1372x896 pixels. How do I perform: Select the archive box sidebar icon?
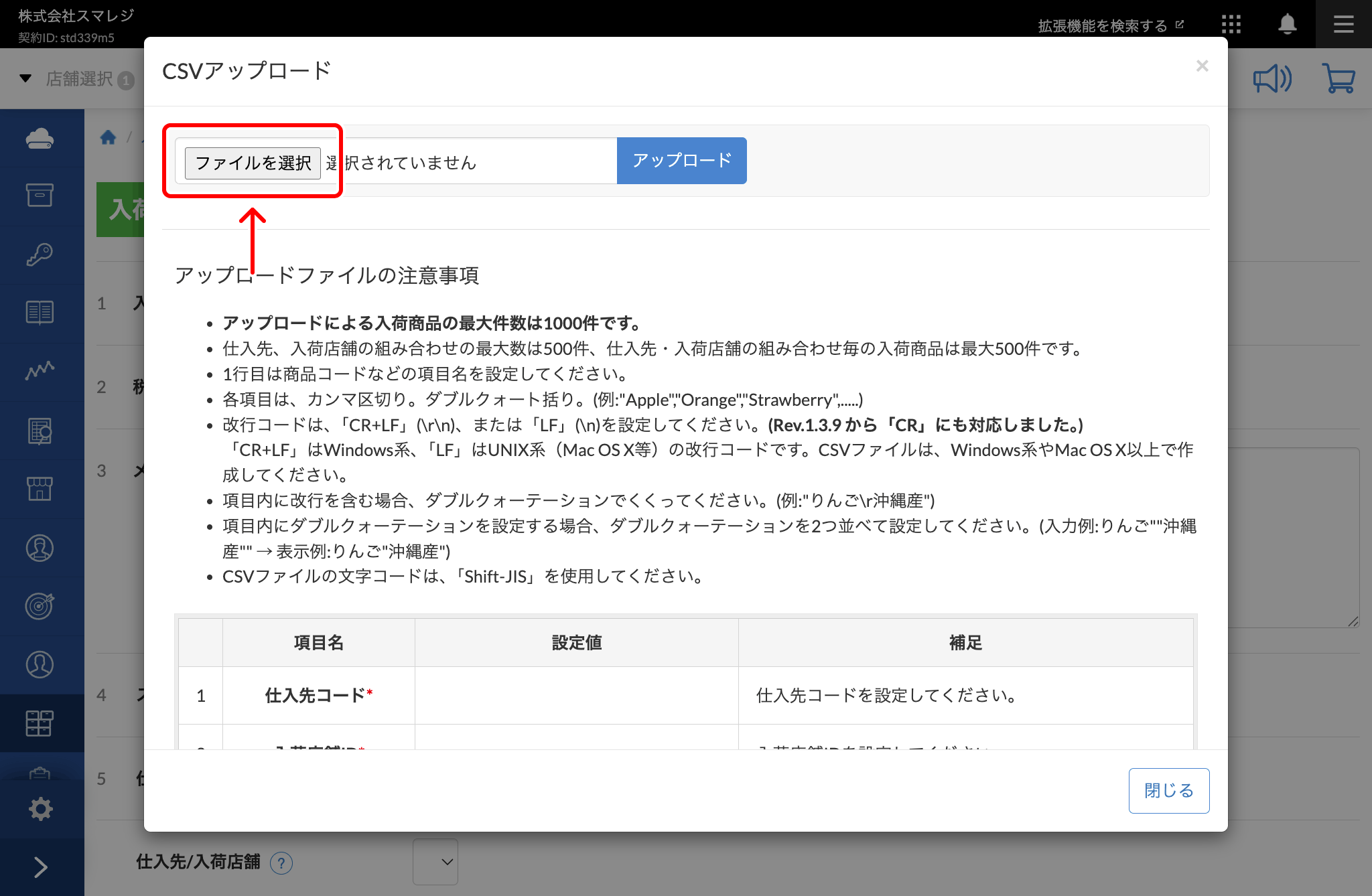(x=40, y=196)
